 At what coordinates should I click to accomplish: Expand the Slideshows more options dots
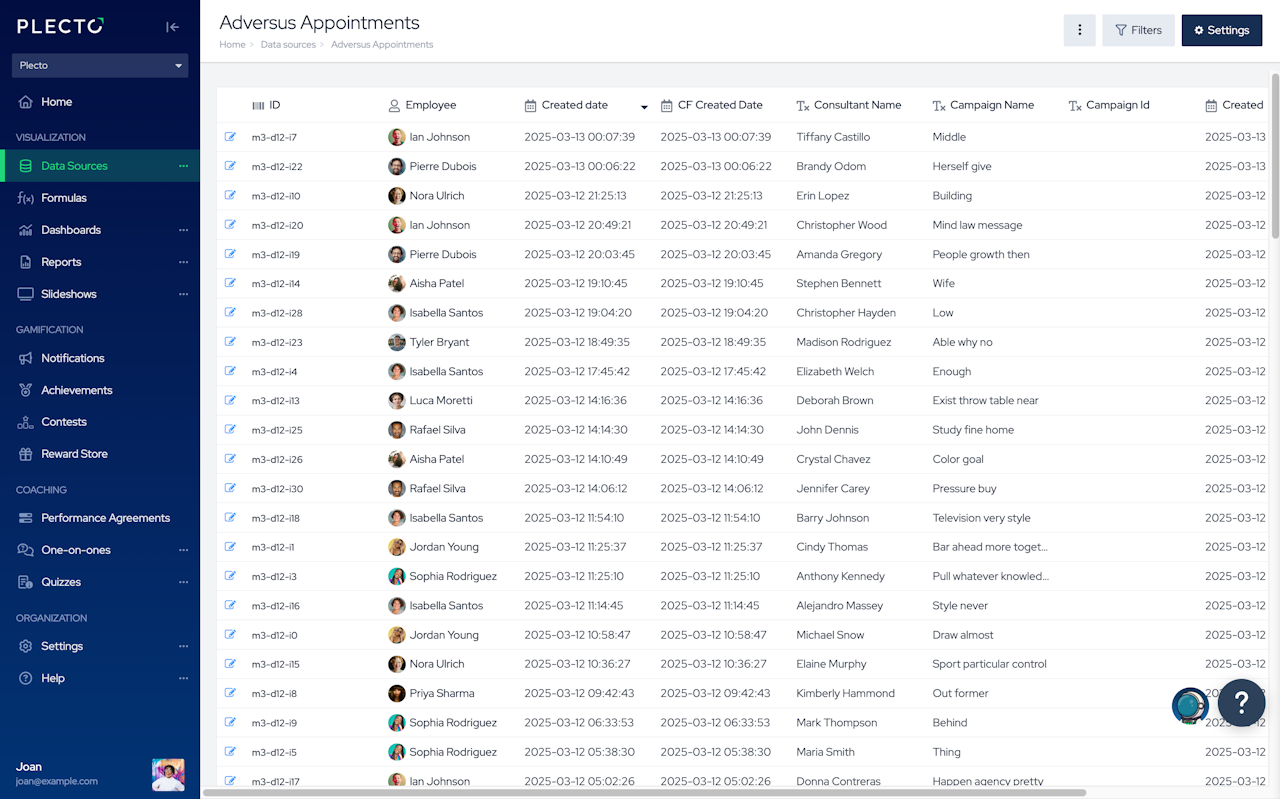(183, 294)
